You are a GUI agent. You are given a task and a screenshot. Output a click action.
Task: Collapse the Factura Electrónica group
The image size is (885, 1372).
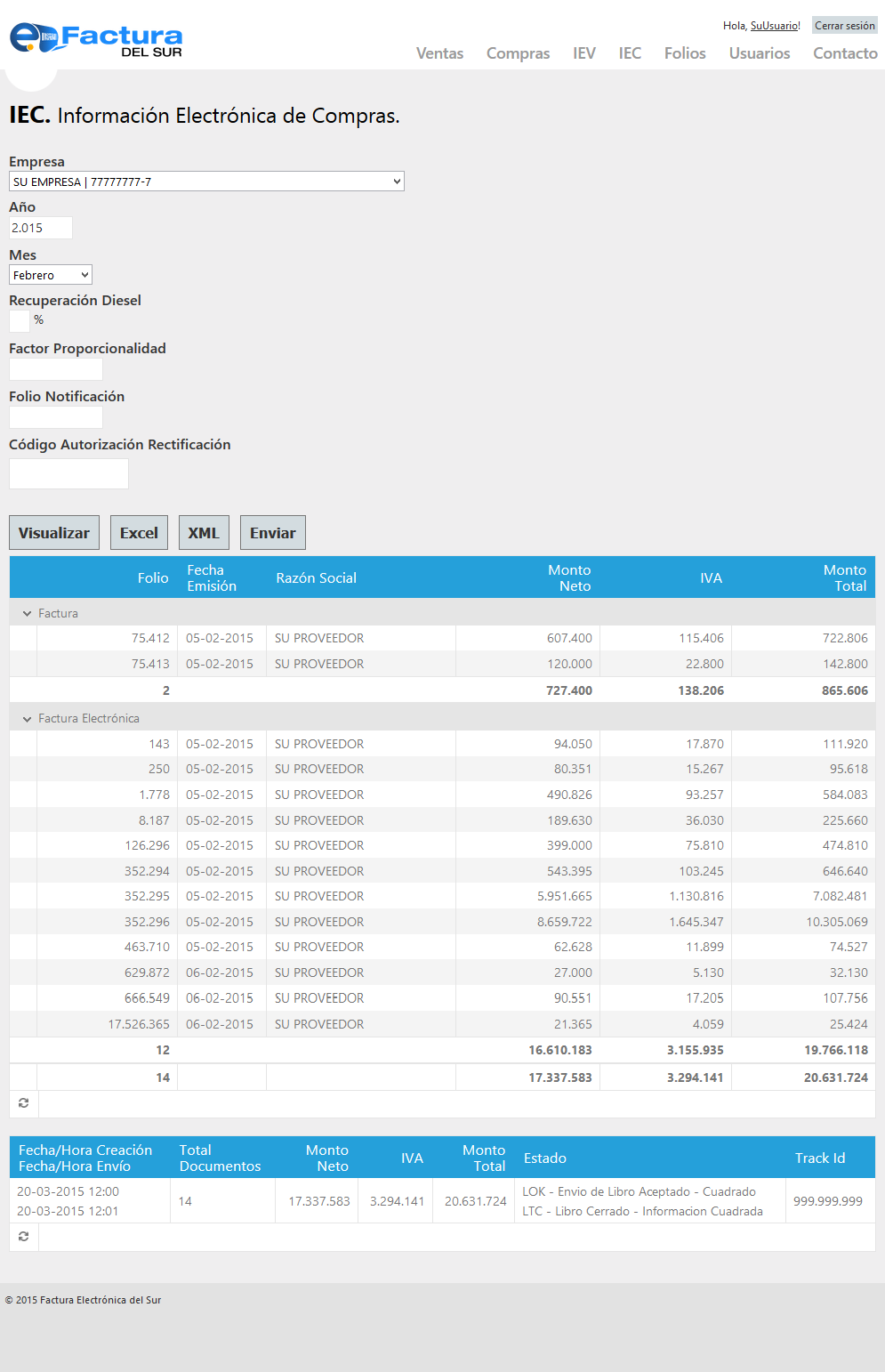(x=28, y=719)
